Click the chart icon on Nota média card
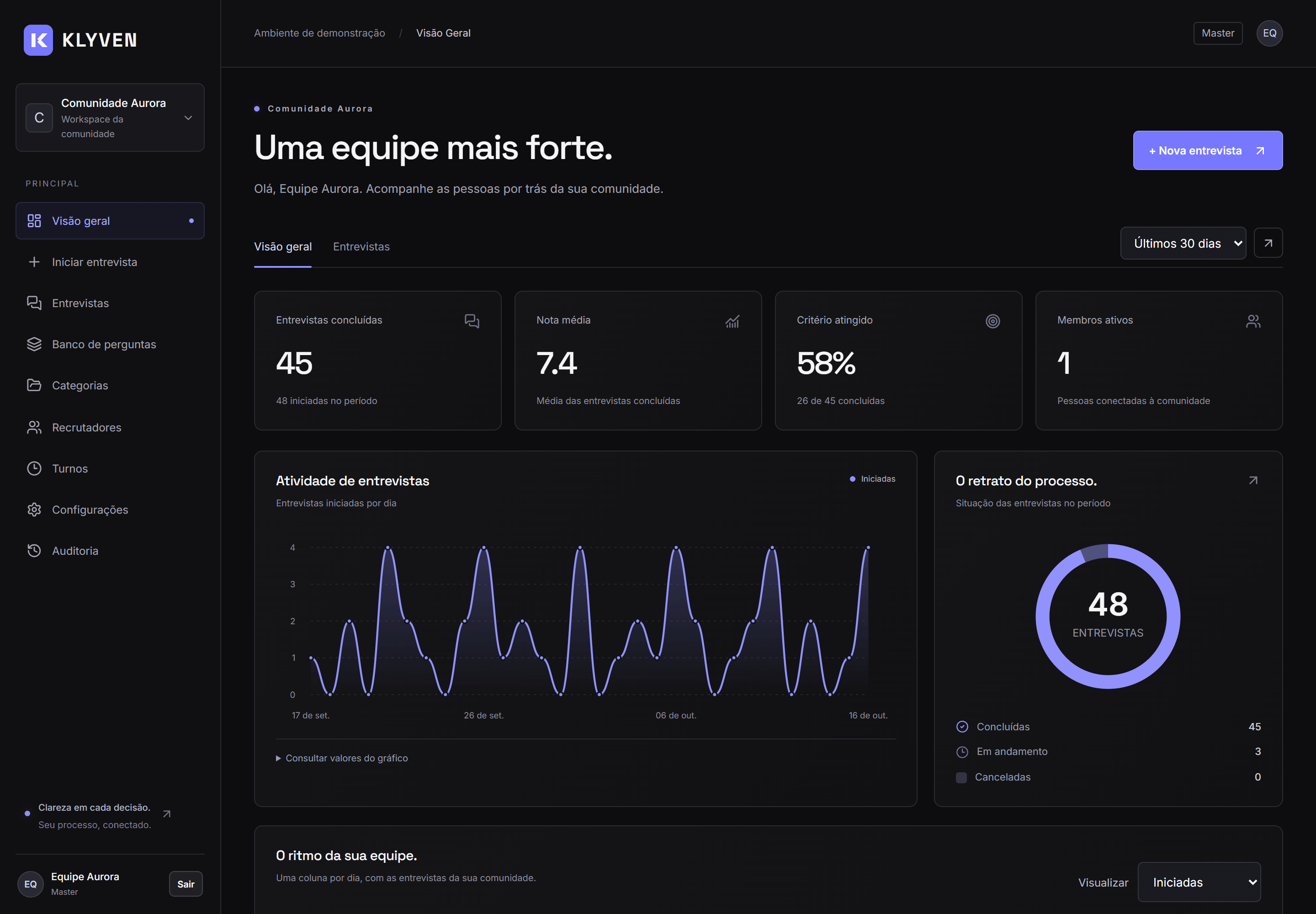The height and width of the screenshot is (914, 1316). pyautogui.click(x=732, y=321)
